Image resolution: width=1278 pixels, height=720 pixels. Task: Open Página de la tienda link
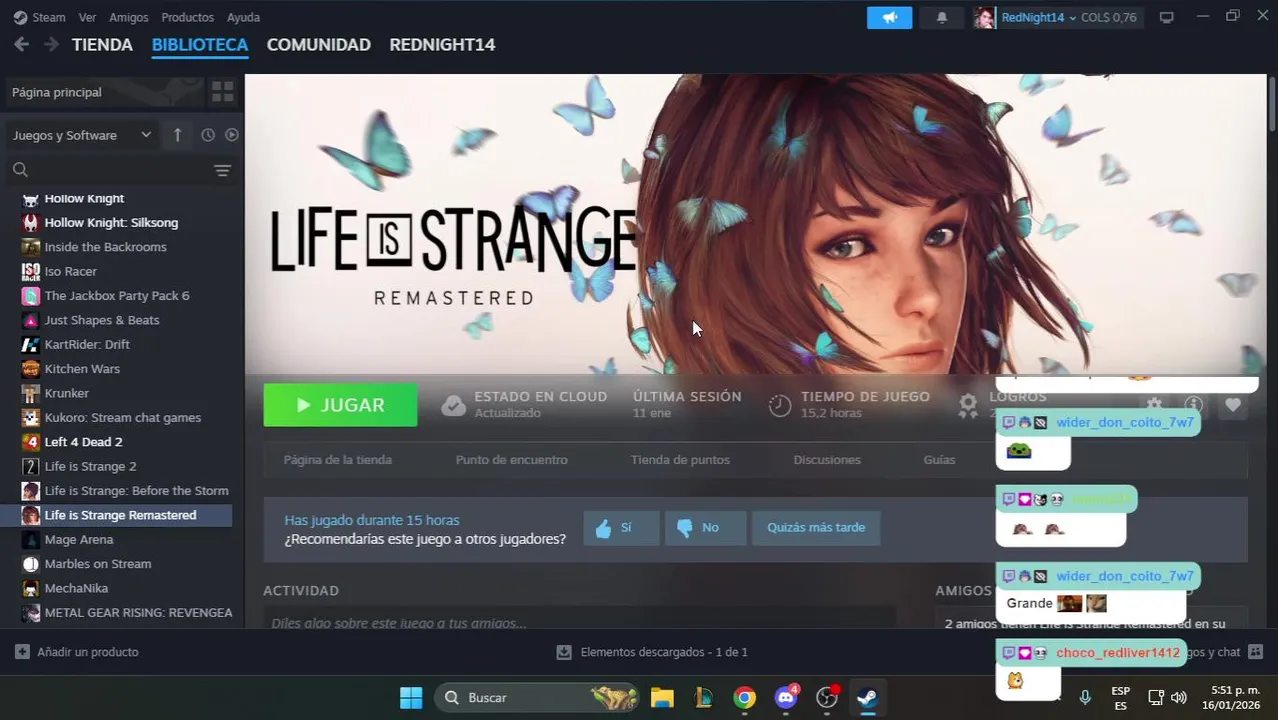pyautogui.click(x=337, y=460)
